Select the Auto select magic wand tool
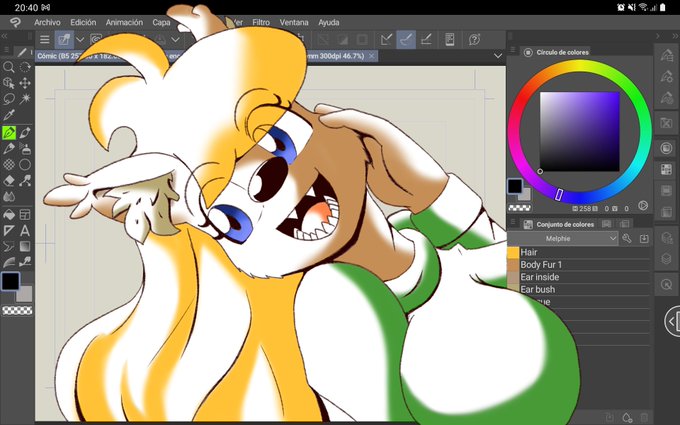Image resolution: width=680 pixels, height=425 pixels. click(25, 99)
